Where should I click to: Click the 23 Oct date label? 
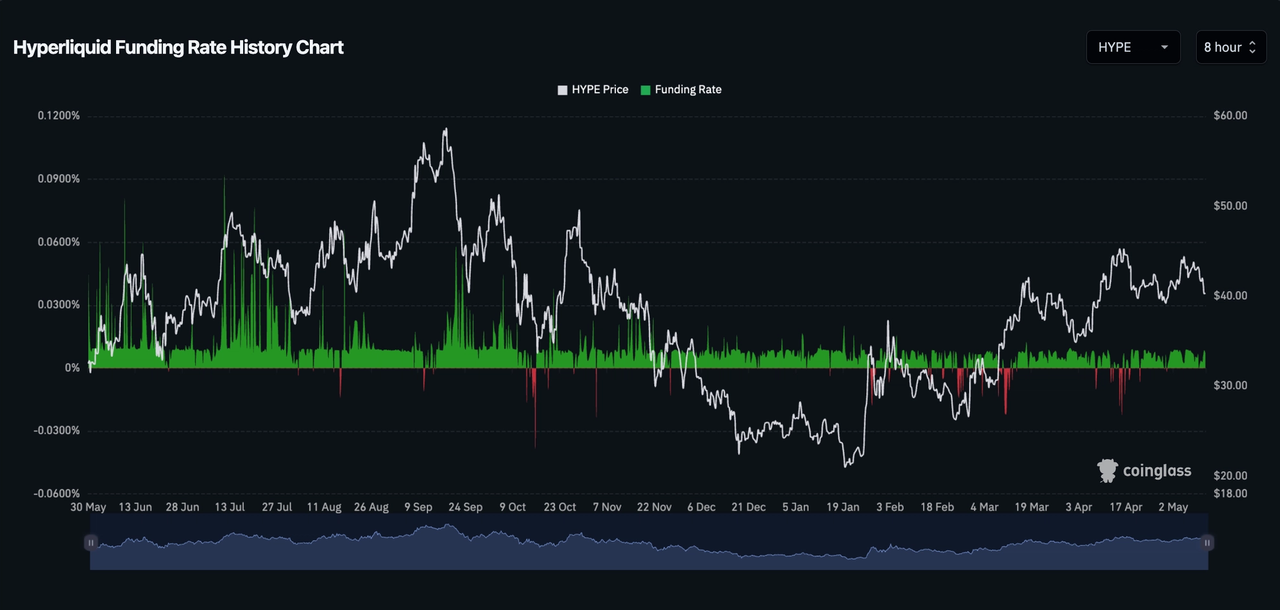pos(559,508)
